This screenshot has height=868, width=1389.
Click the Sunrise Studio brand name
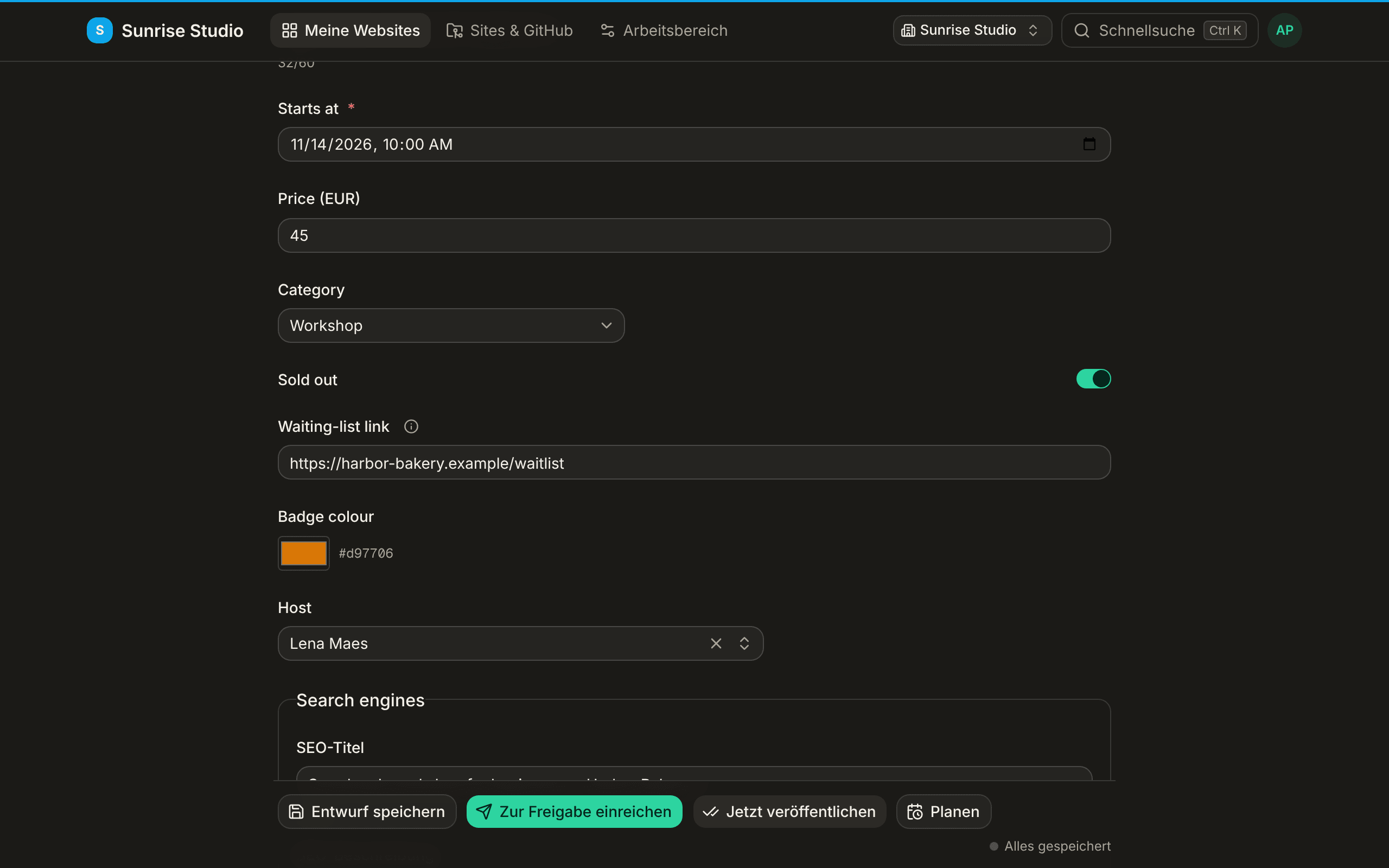click(182, 30)
